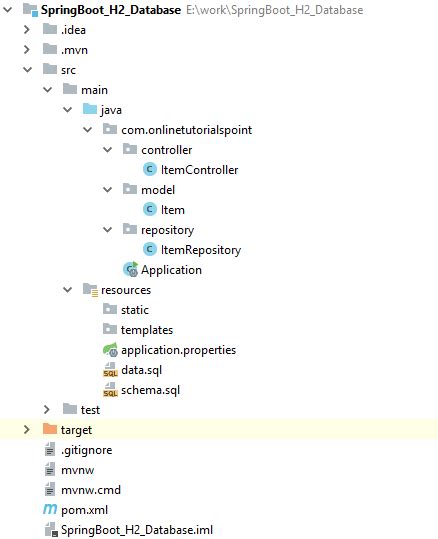Click the SpringBoot_H2_Database.iml file icon
Viewport: 438px width, 539px height.
[51, 530]
